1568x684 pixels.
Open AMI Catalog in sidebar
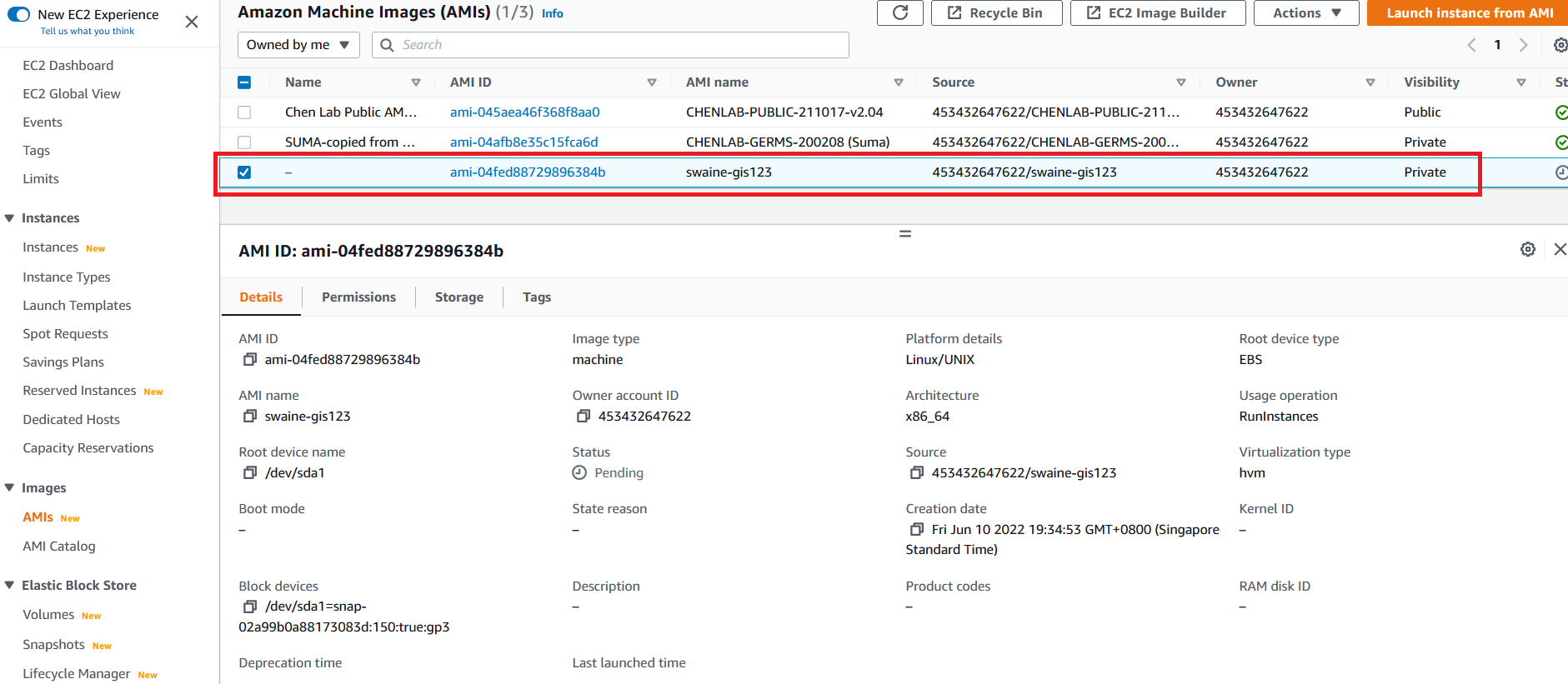(x=59, y=547)
